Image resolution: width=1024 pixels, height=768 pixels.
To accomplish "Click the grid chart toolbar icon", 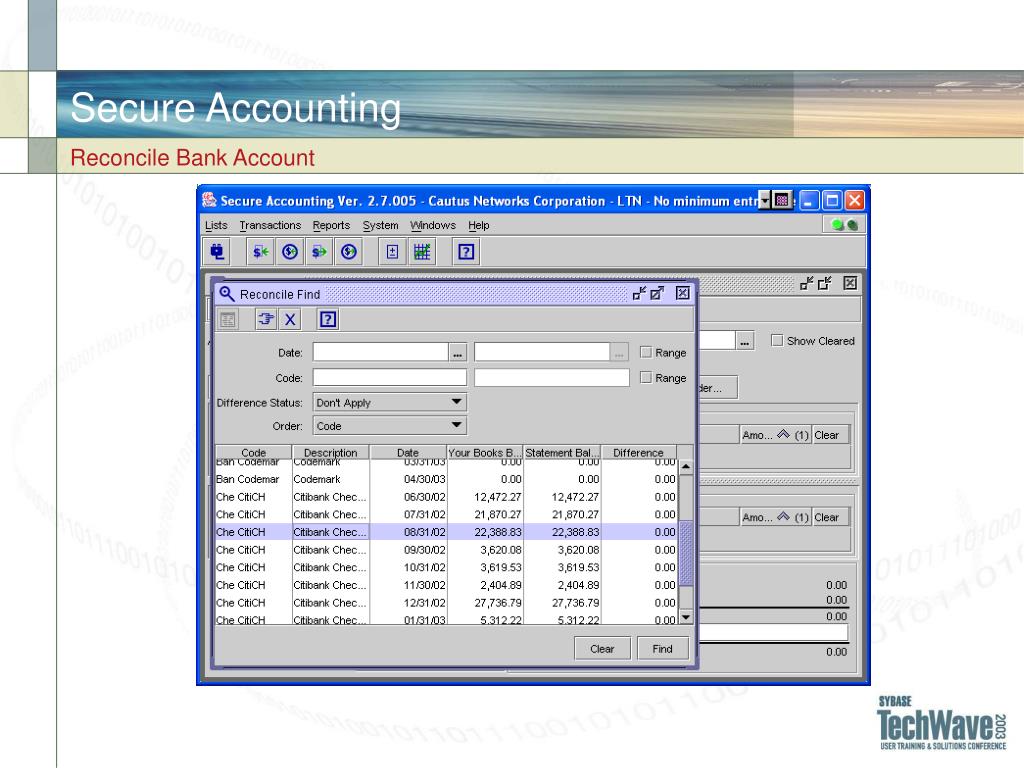I will pos(422,251).
